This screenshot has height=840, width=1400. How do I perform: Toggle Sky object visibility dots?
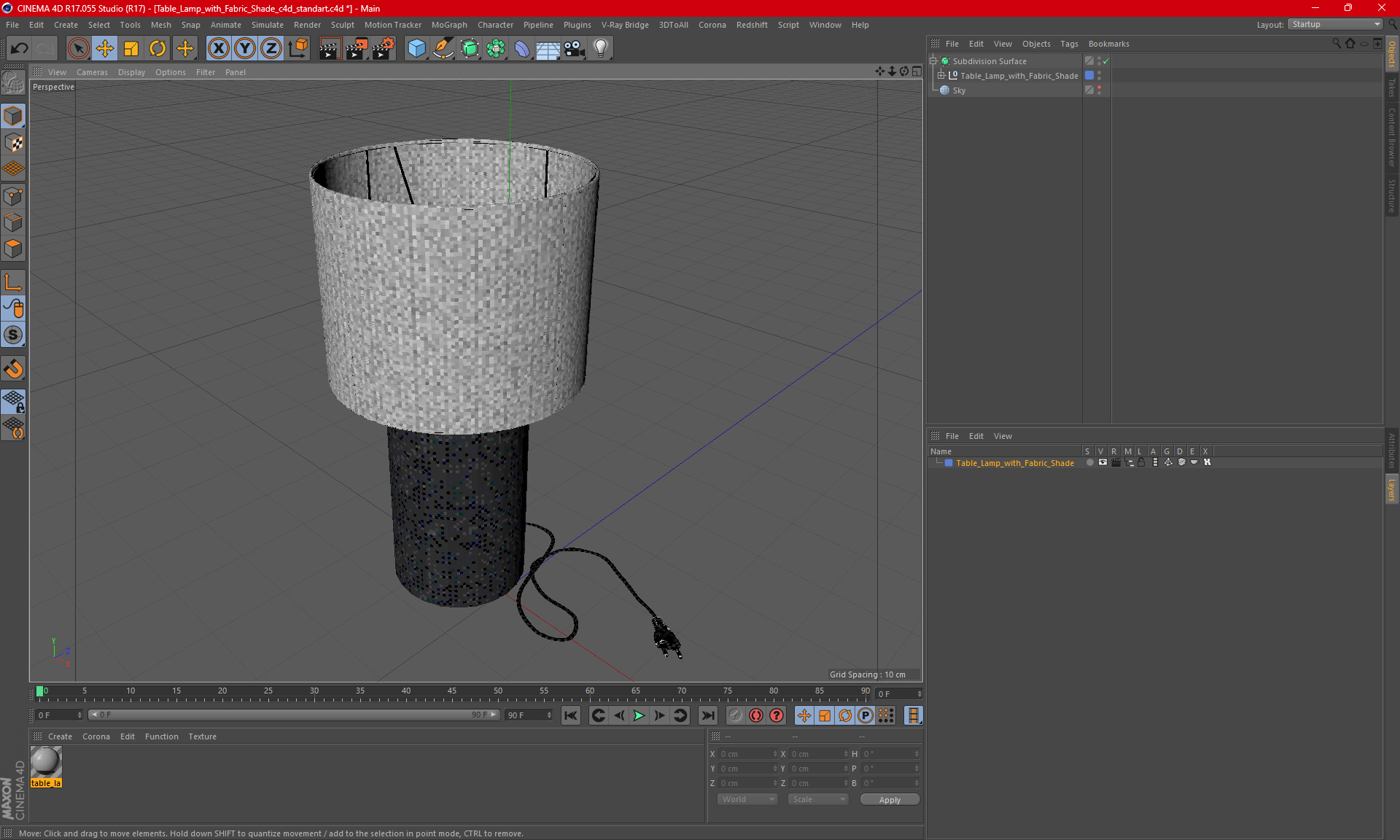point(1099,90)
